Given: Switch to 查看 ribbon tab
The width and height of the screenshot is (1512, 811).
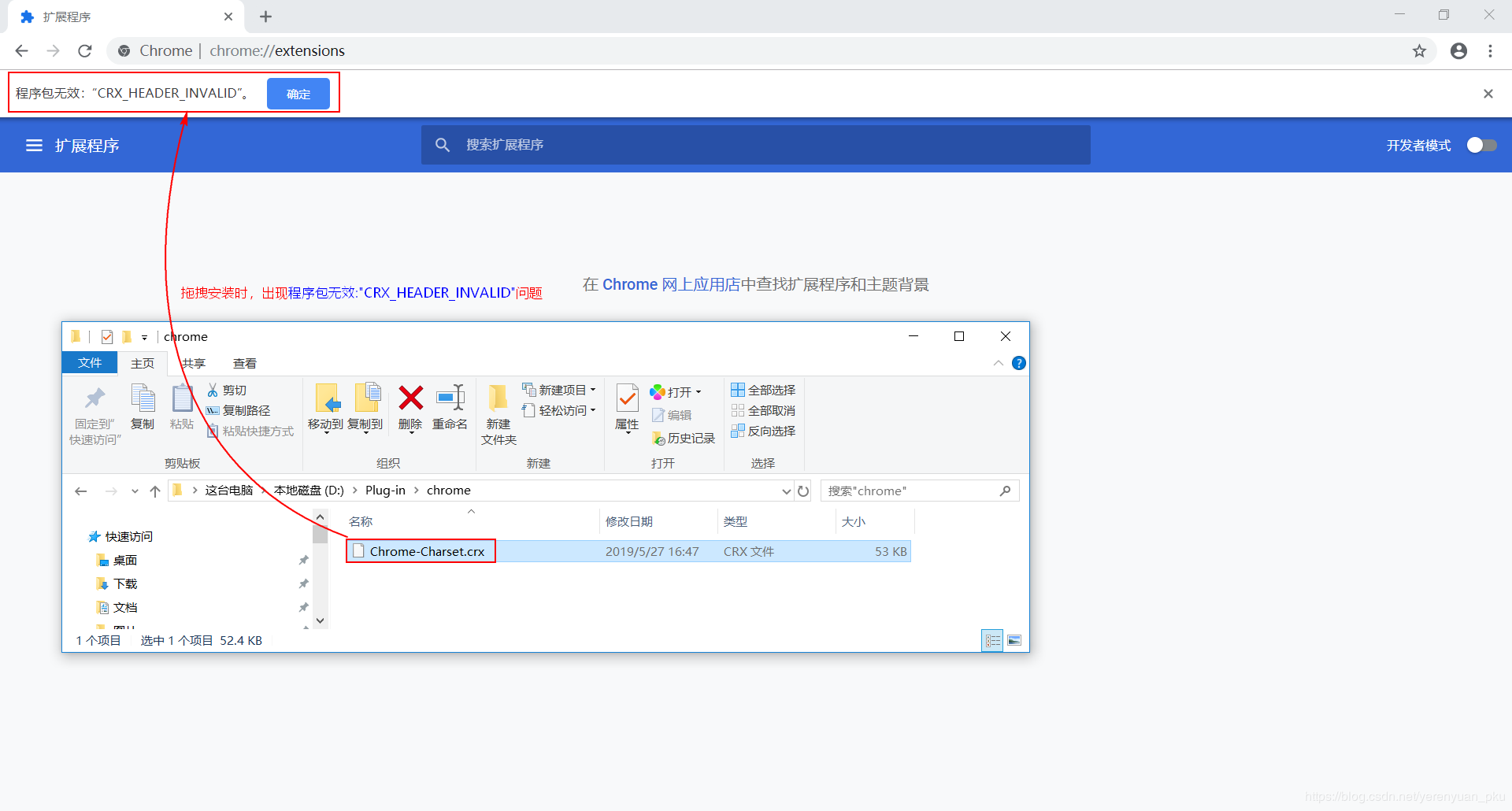Looking at the screenshot, I should (x=245, y=363).
